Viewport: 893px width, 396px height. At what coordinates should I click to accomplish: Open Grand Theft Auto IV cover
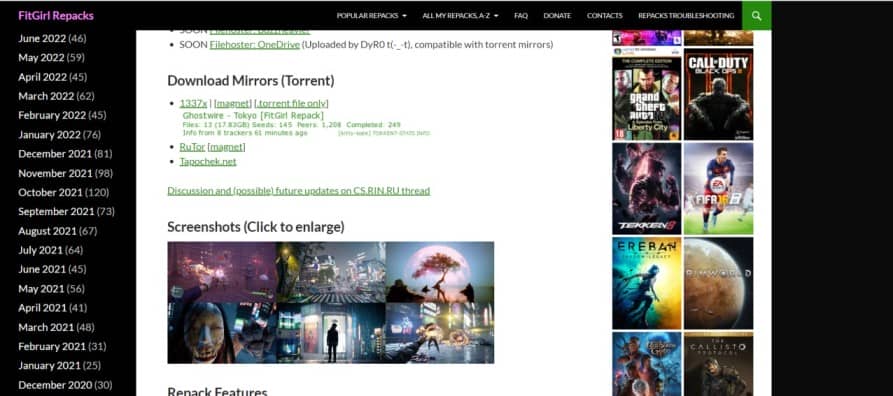click(646, 94)
